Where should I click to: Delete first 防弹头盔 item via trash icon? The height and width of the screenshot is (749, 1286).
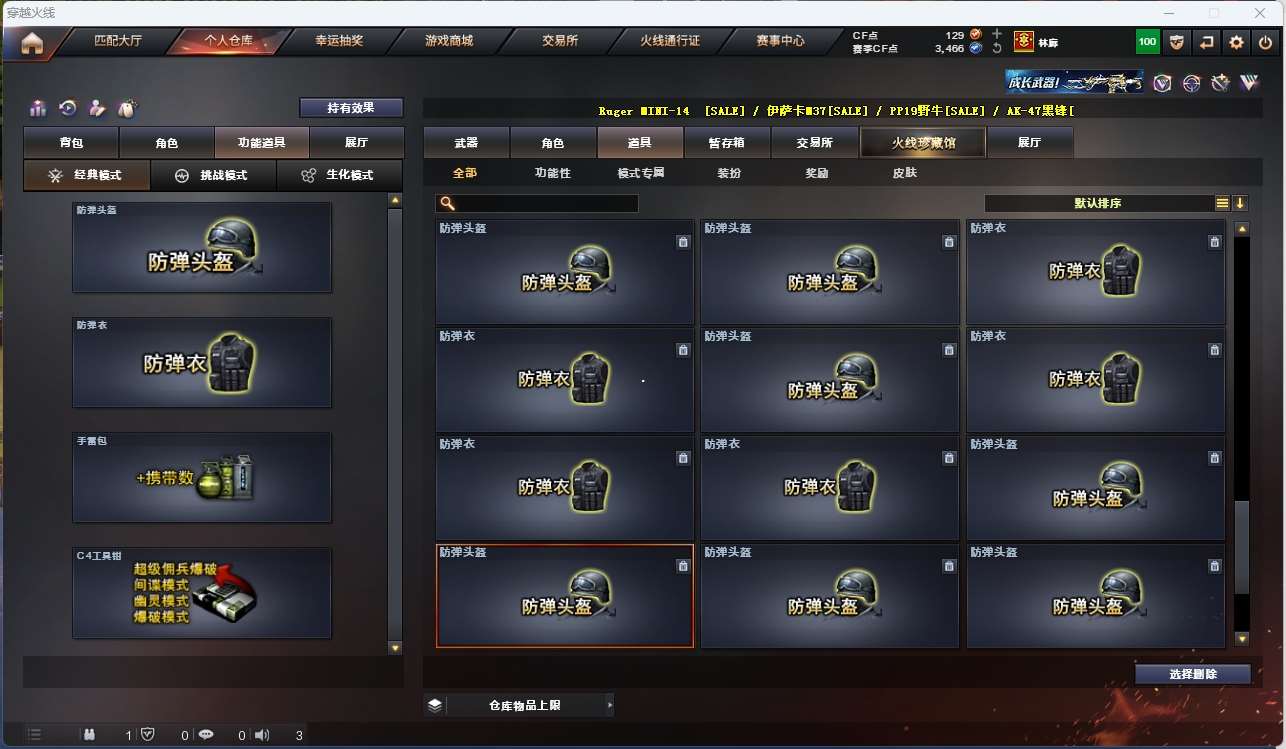tap(683, 242)
